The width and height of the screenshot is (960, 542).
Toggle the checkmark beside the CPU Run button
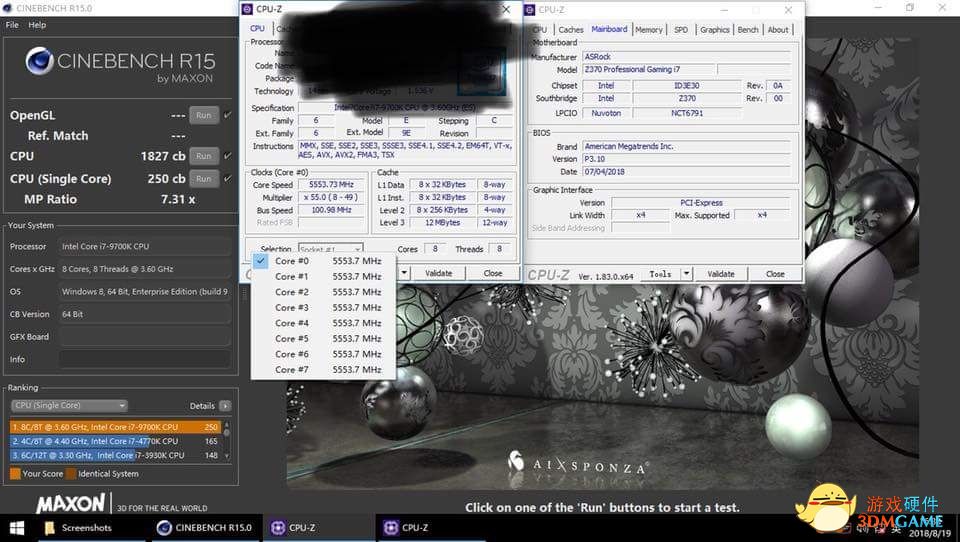point(228,156)
